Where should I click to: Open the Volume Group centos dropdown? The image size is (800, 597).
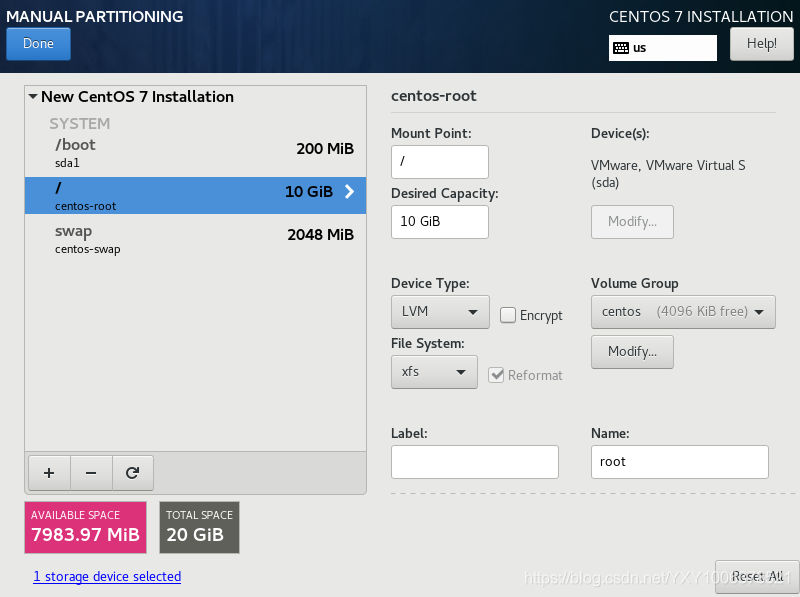(x=683, y=312)
